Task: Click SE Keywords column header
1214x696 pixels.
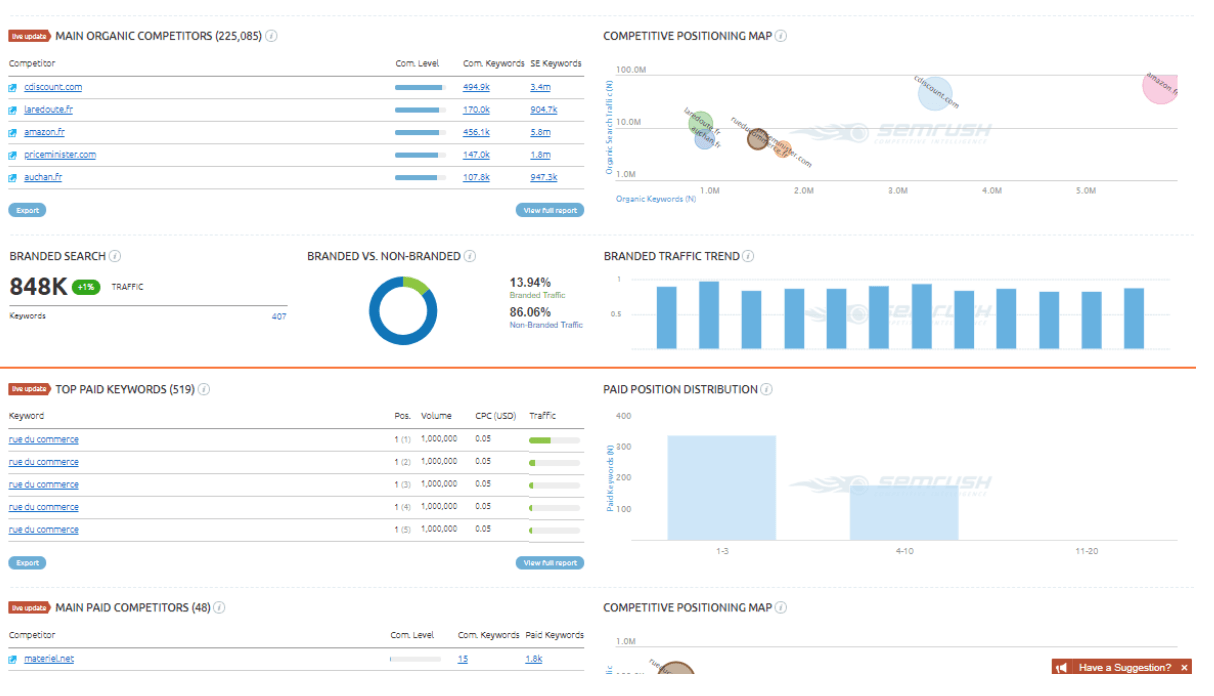Action: click(x=556, y=63)
